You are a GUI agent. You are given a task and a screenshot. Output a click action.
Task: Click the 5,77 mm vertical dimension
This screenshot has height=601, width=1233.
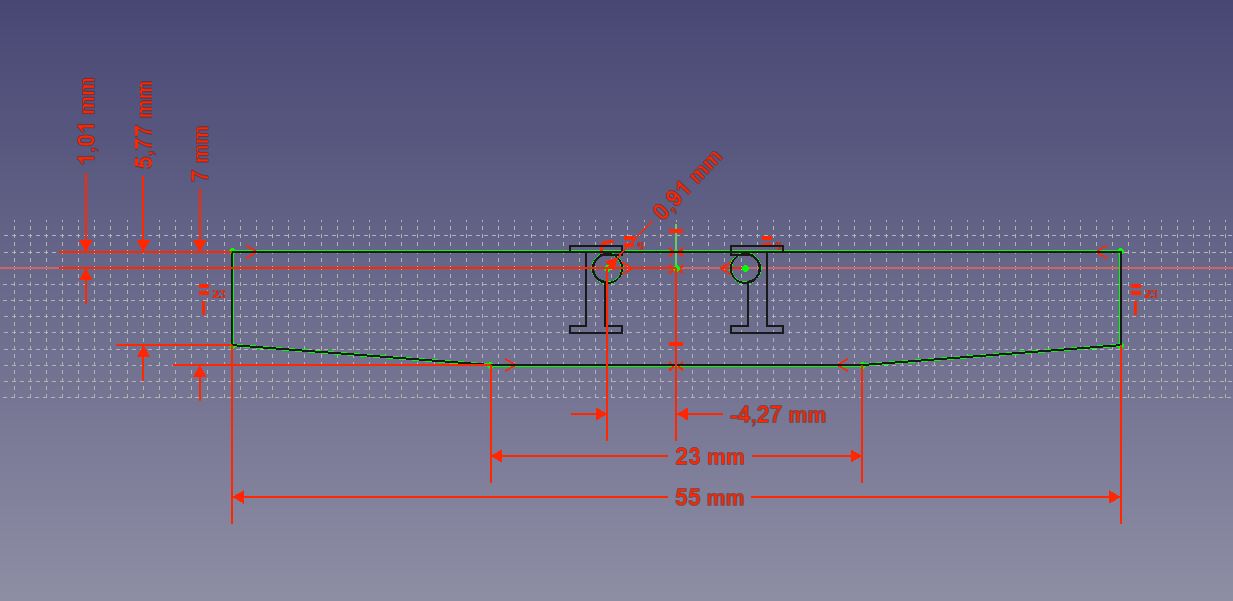(144, 125)
